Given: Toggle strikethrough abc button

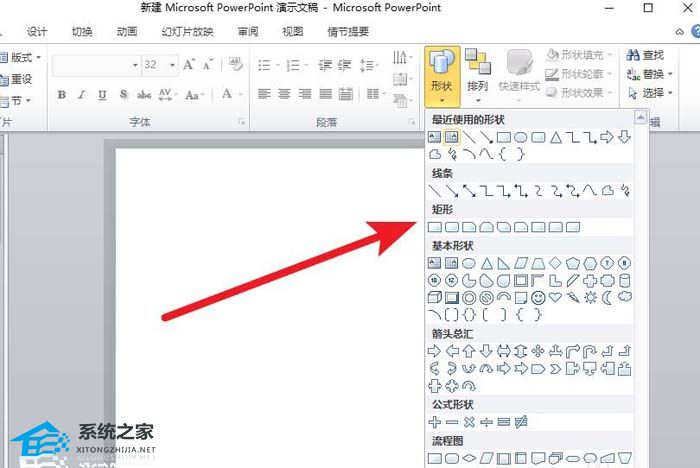Looking at the screenshot, I should pyautogui.click(x=144, y=95).
